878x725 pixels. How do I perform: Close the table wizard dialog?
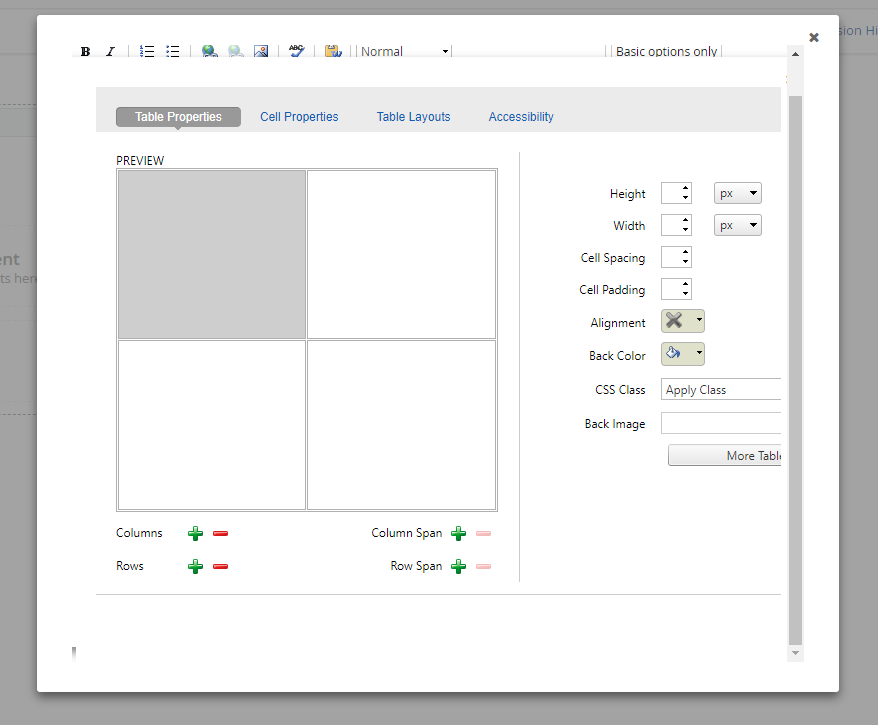[x=814, y=38]
